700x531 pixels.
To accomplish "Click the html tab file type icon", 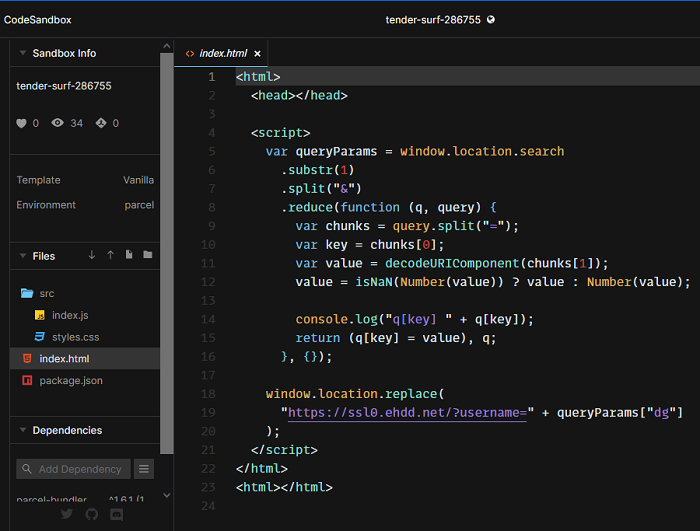I will coord(190,54).
